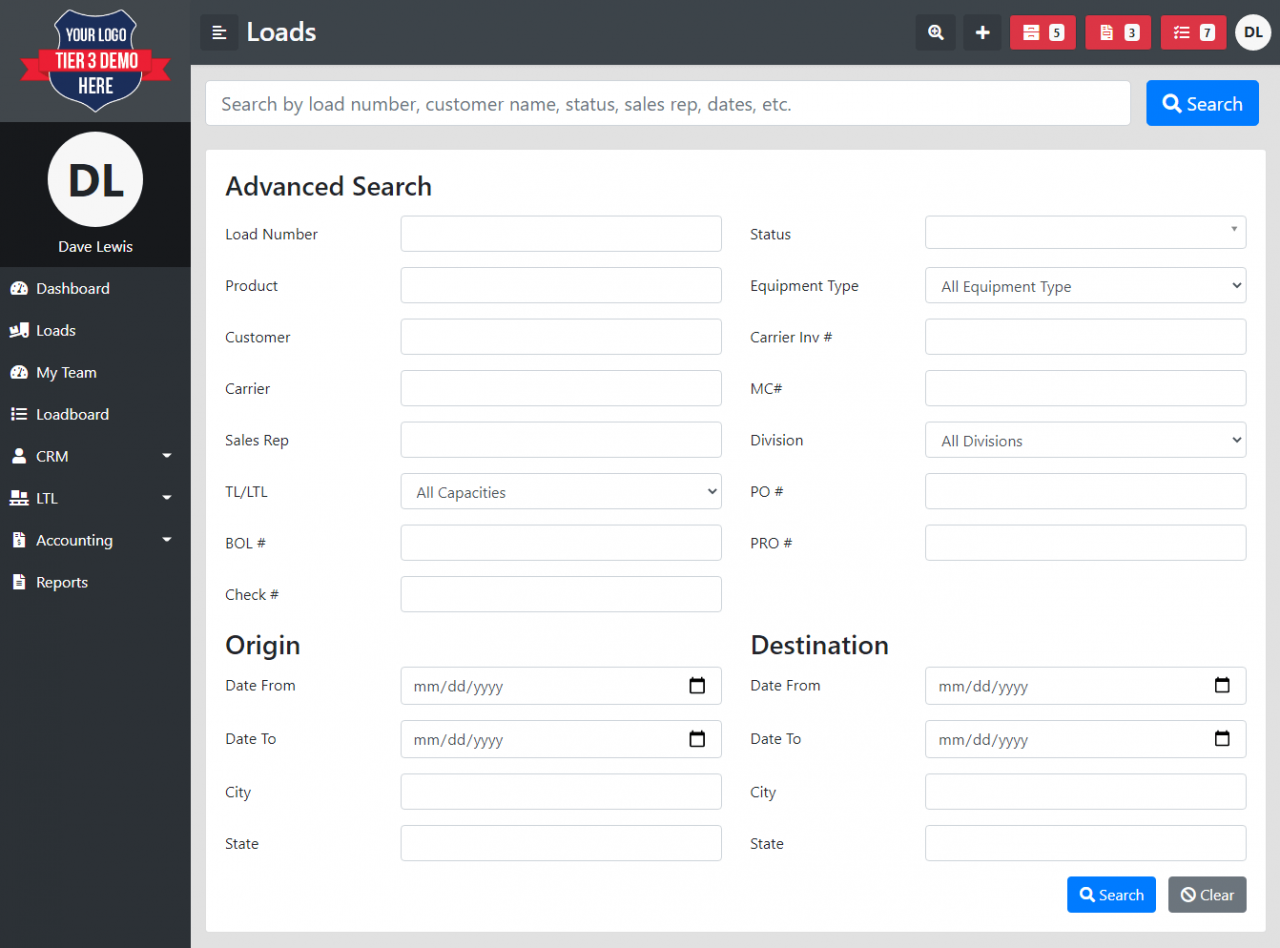Click inside the Load Number input field
Screen dimensions: 1280x948
coord(561,233)
